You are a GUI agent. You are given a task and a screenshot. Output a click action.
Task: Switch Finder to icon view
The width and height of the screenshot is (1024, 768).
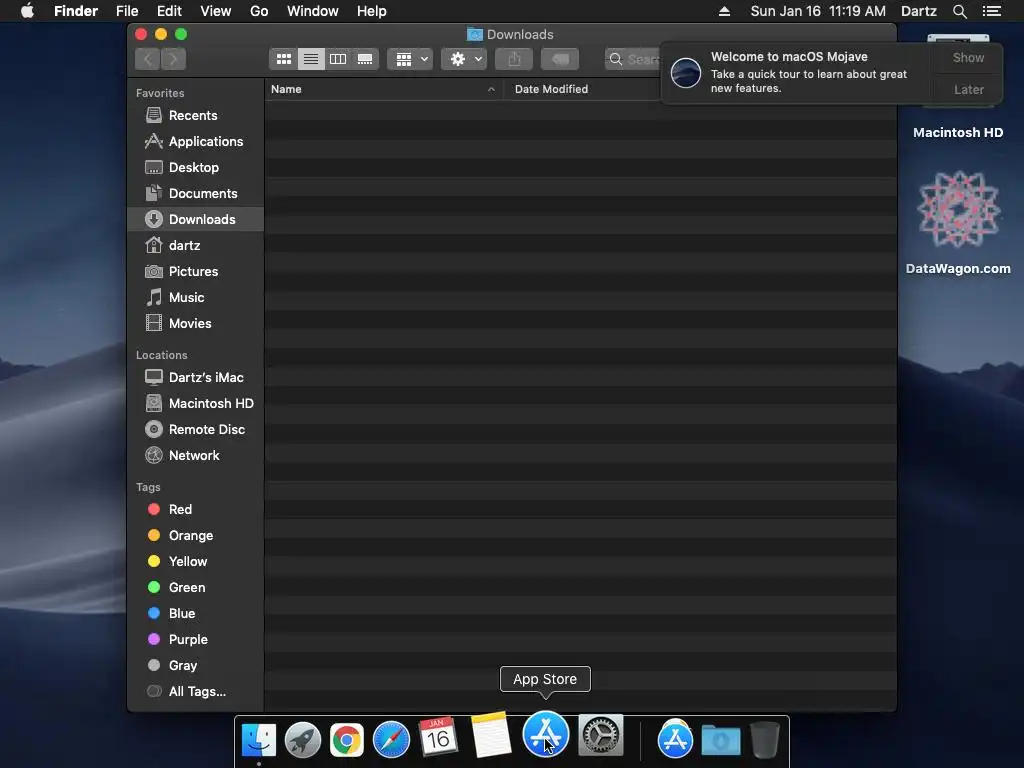(x=283, y=59)
